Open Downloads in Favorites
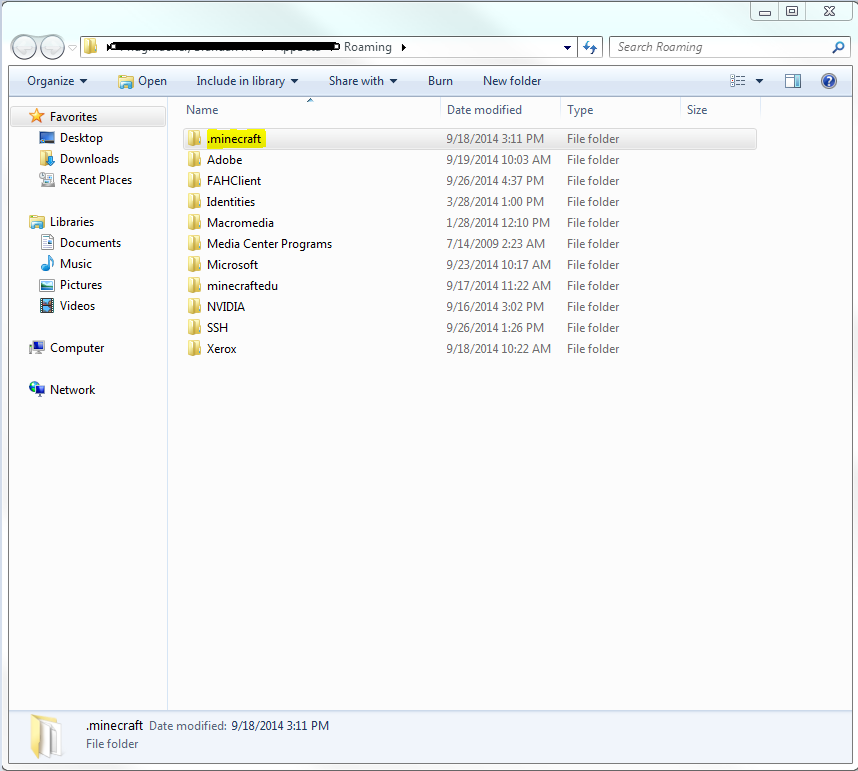Image resolution: width=858 pixels, height=771 pixels. tap(89, 159)
